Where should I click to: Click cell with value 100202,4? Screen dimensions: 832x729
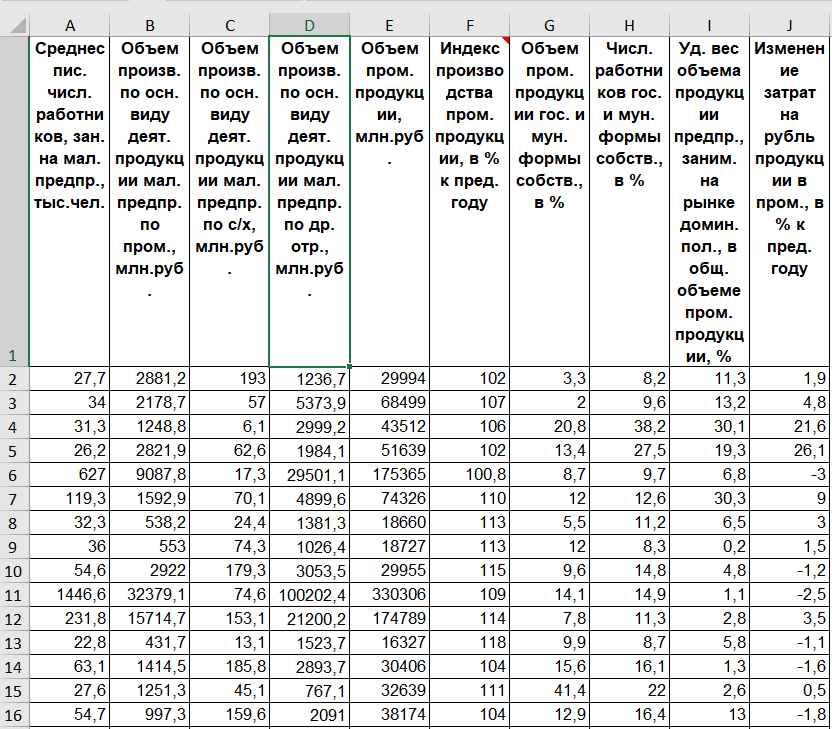(309, 594)
